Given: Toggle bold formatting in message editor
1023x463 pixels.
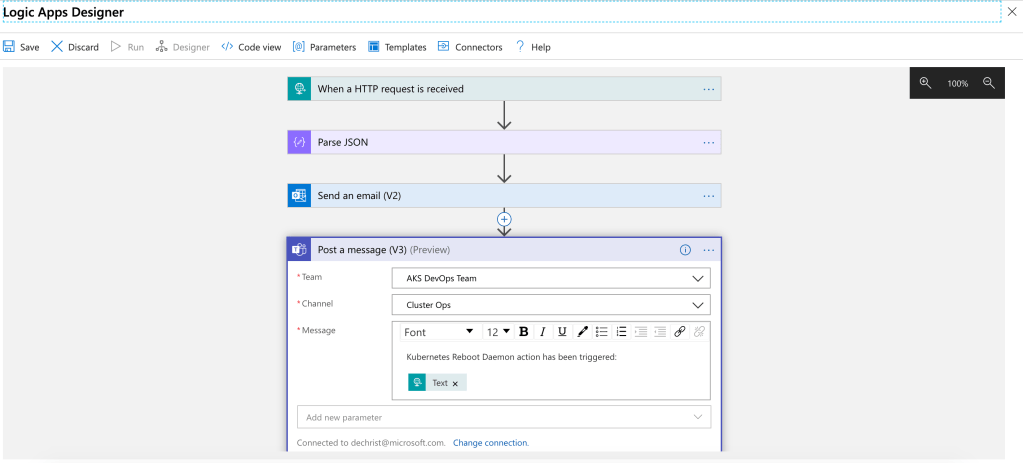Looking at the screenshot, I should click(x=523, y=332).
